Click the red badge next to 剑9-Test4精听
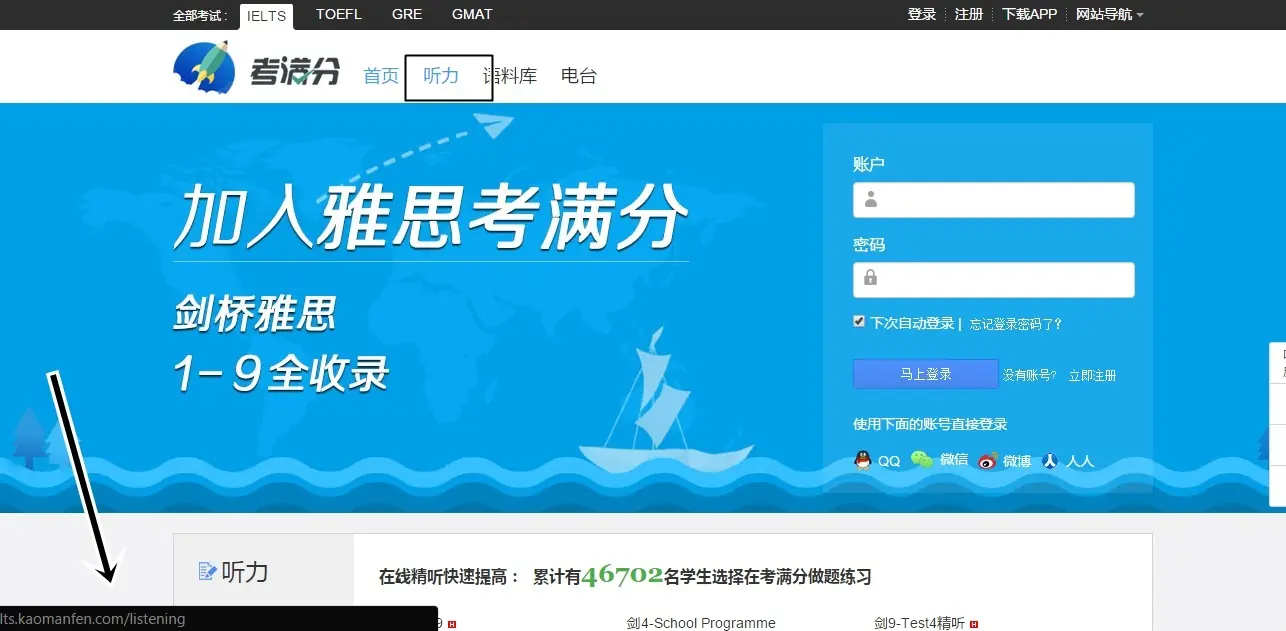The height and width of the screenshot is (631, 1286). pos(974,624)
